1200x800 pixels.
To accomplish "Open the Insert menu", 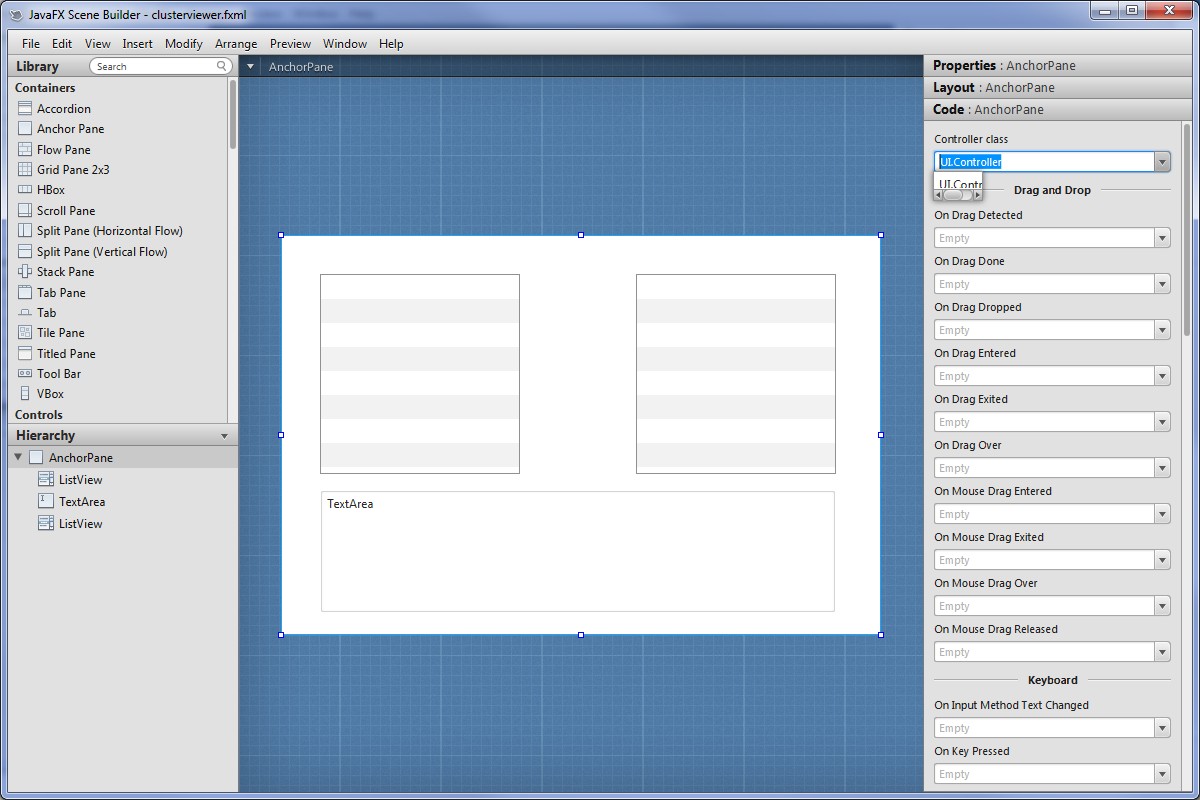I will [x=137, y=43].
